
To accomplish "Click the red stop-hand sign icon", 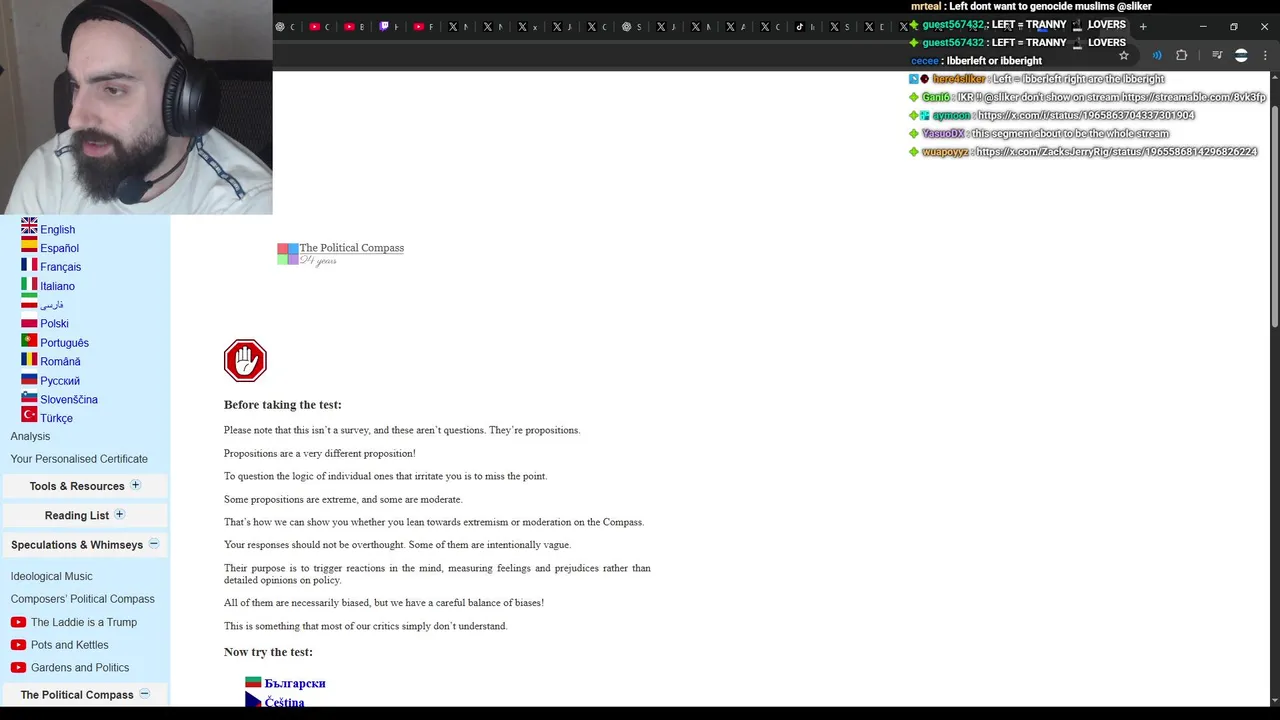I will click(x=245, y=361).
